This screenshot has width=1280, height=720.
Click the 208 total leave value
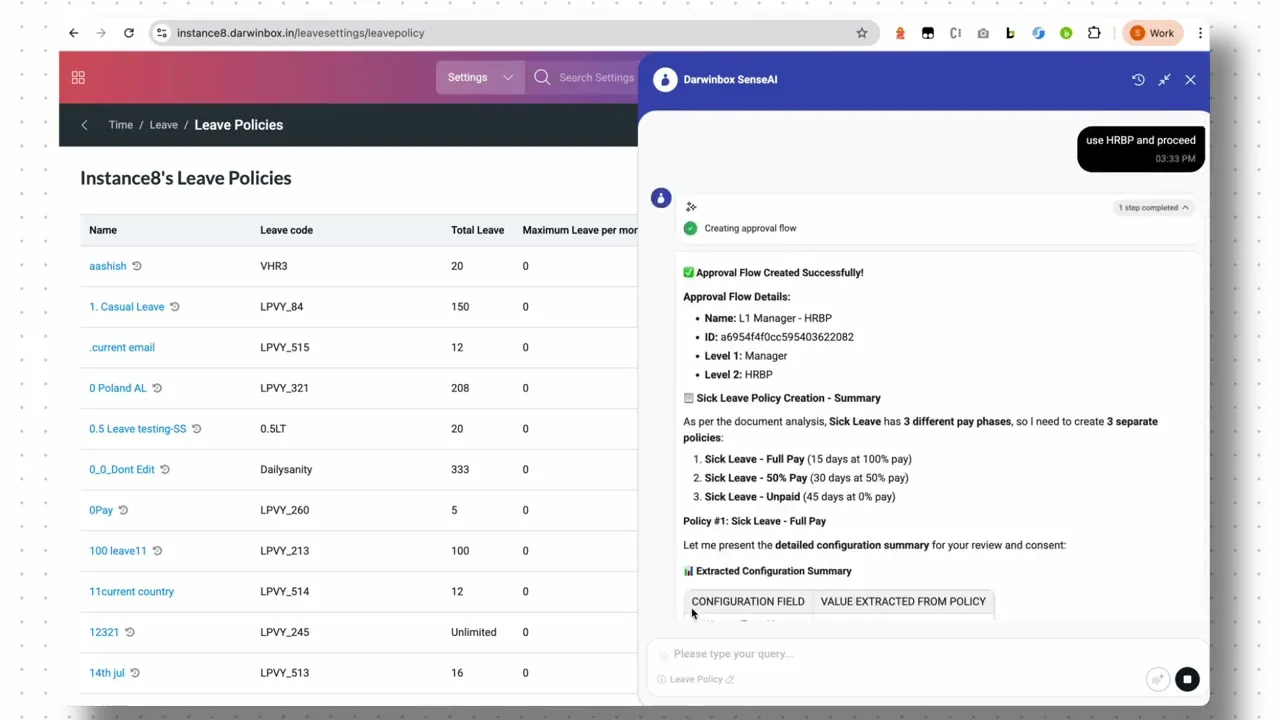pyautogui.click(x=460, y=388)
